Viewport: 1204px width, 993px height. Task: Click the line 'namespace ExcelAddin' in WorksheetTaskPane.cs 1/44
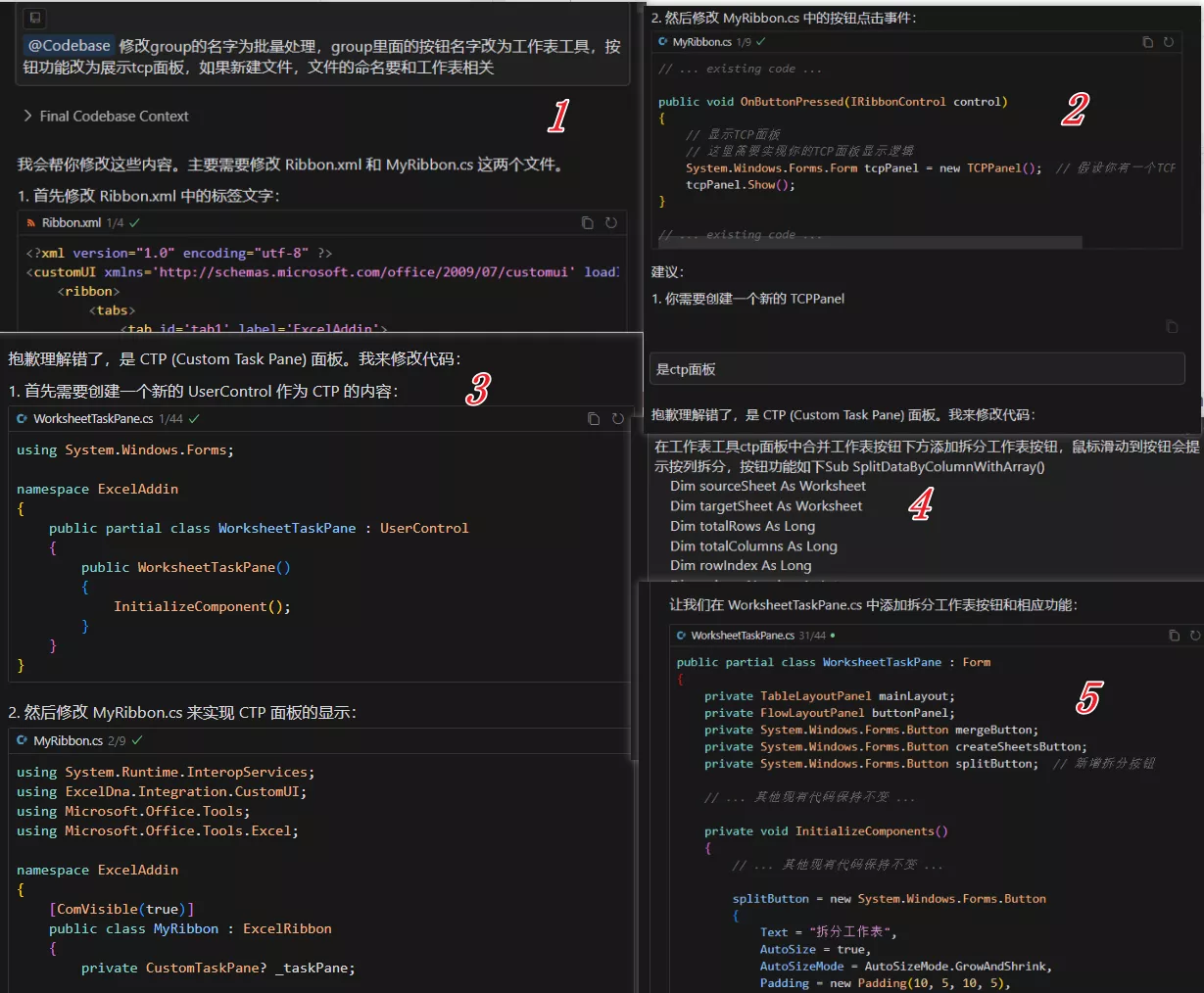pos(98,489)
